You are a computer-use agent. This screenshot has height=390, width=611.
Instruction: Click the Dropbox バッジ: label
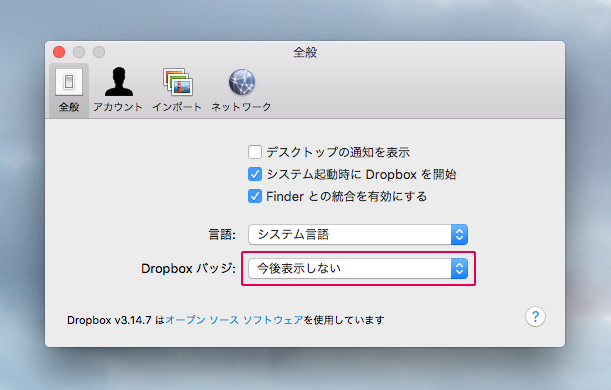click(x=188, y=268)
